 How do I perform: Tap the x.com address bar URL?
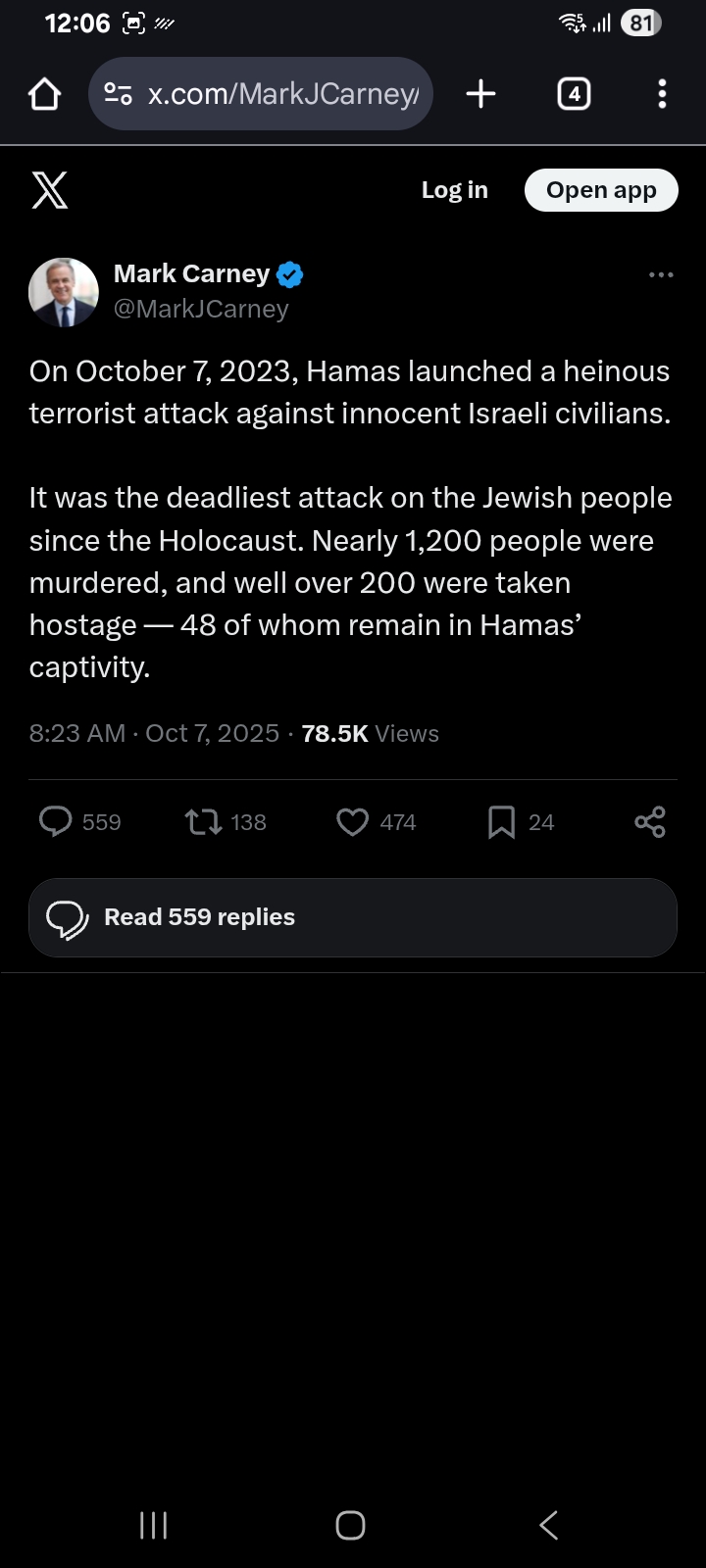[282, 94]
